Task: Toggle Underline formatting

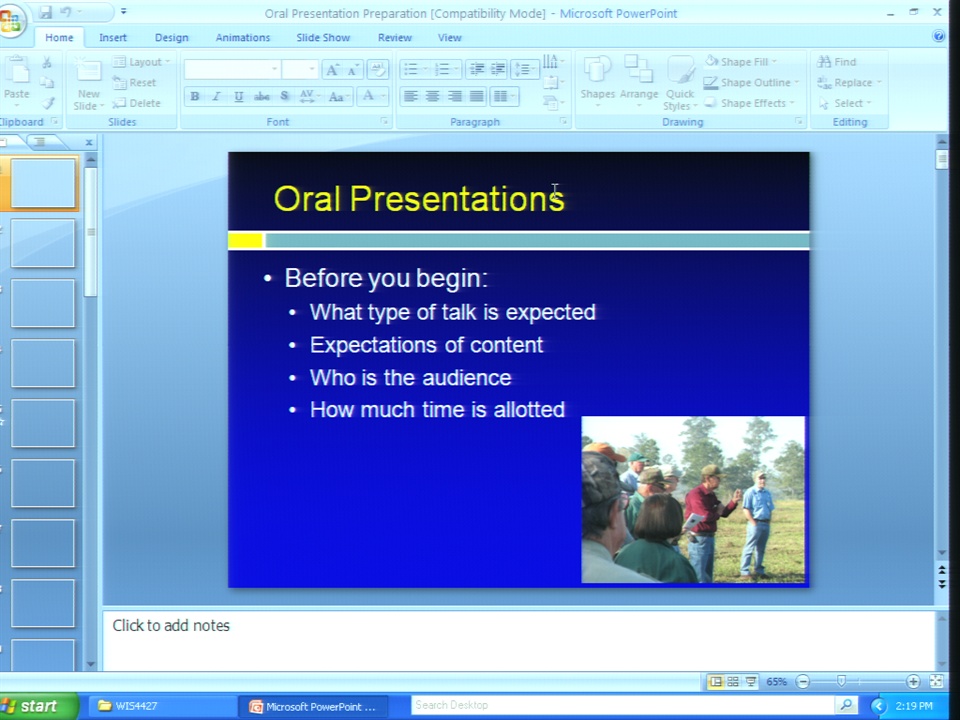Action: 239,96
